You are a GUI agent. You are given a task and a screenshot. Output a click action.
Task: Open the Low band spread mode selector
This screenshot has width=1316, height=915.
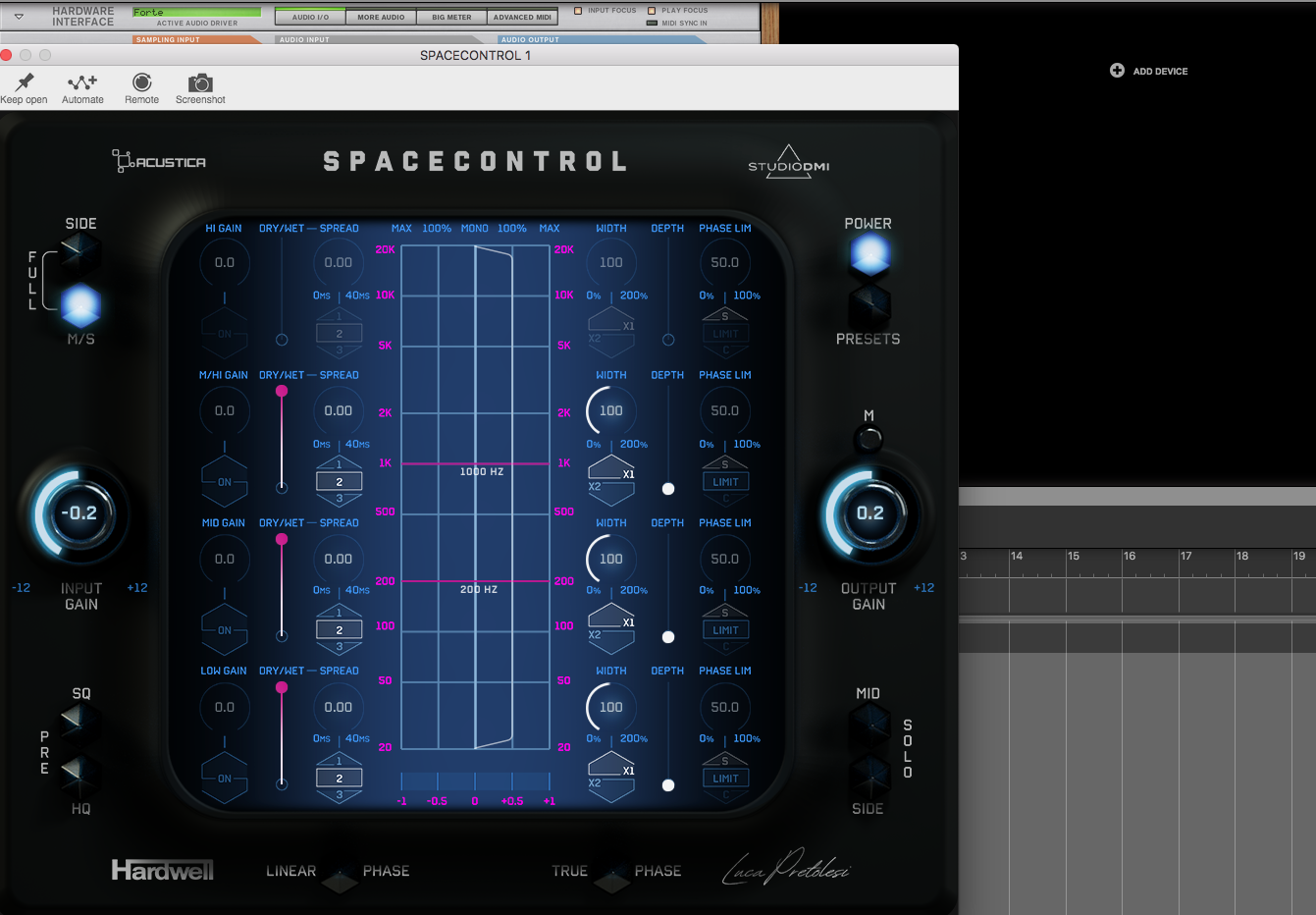(x=340, y=779)
